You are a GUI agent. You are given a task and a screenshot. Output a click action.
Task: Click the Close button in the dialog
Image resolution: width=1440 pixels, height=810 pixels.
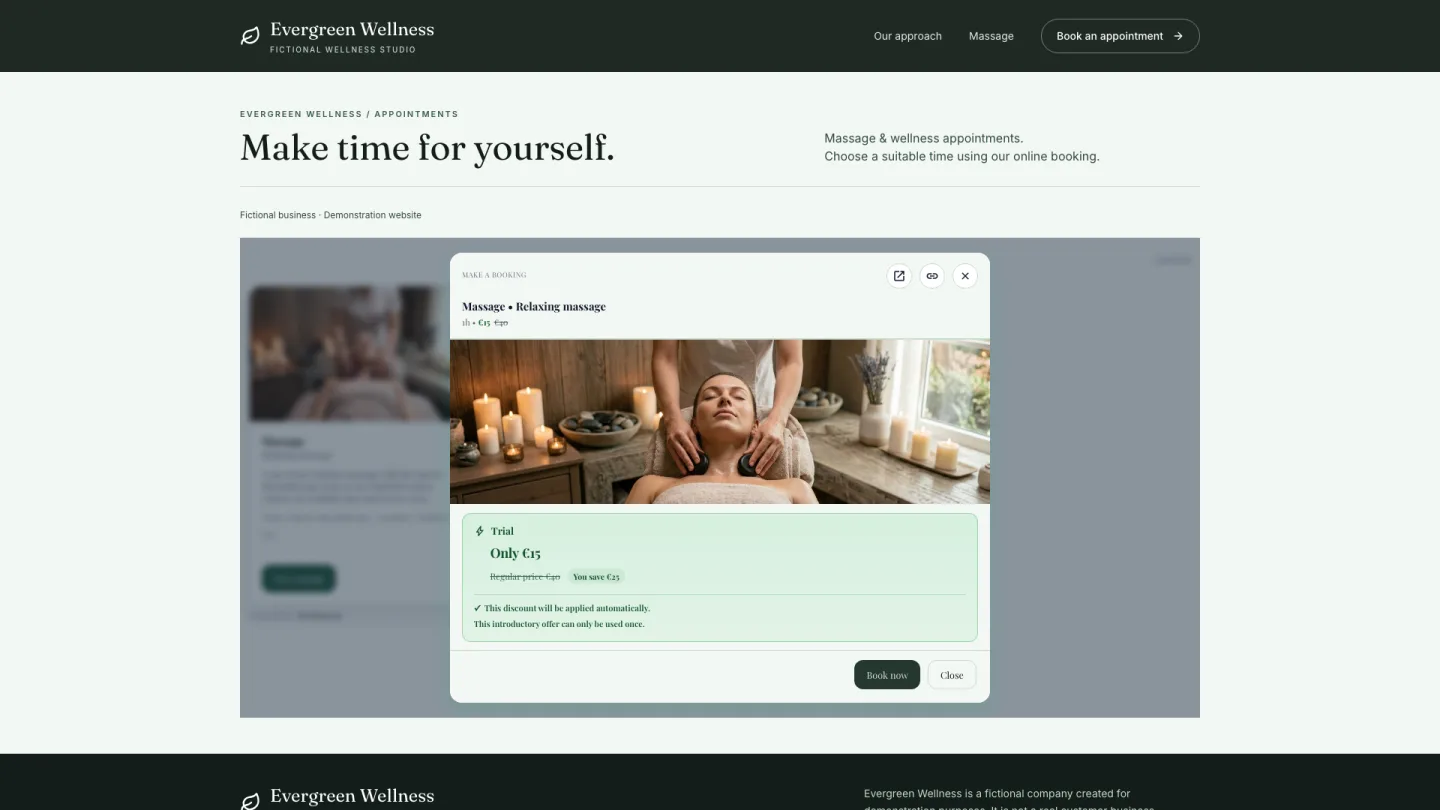pyautogui.click(x=952, y=675)
